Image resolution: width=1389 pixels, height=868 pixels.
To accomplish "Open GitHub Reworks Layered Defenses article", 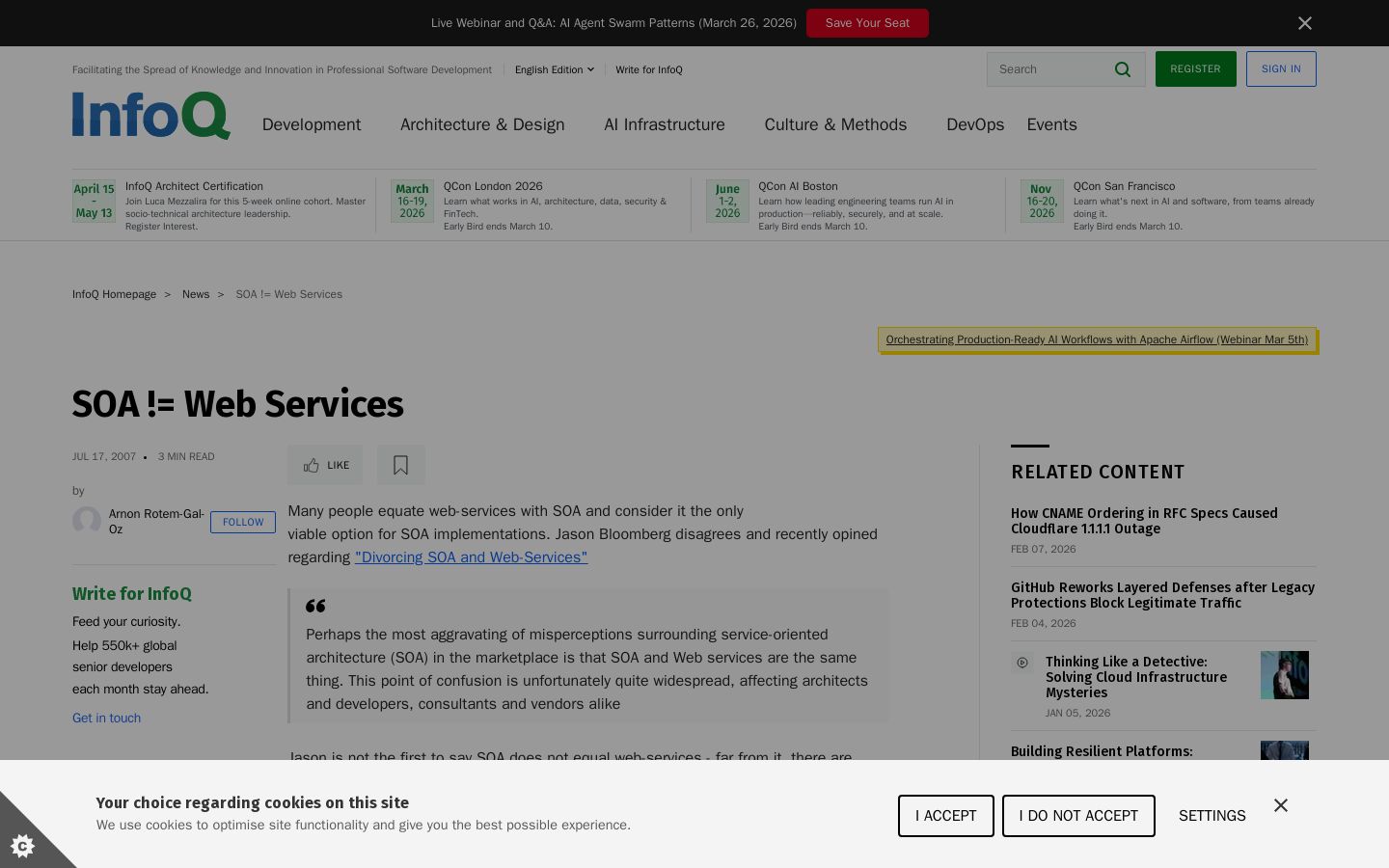I will click(x=1162, y=595).
